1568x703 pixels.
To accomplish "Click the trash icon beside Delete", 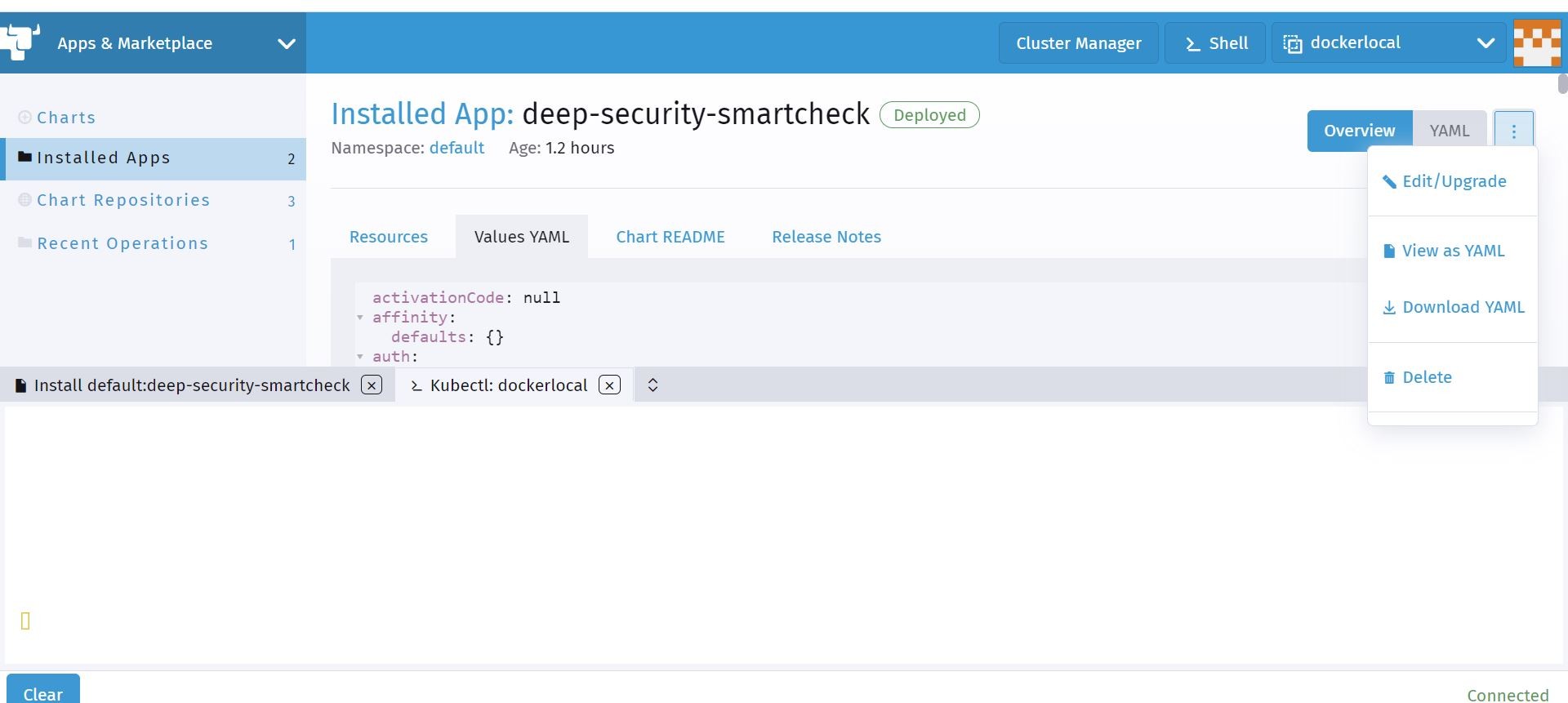I will tap(1389, 378).
